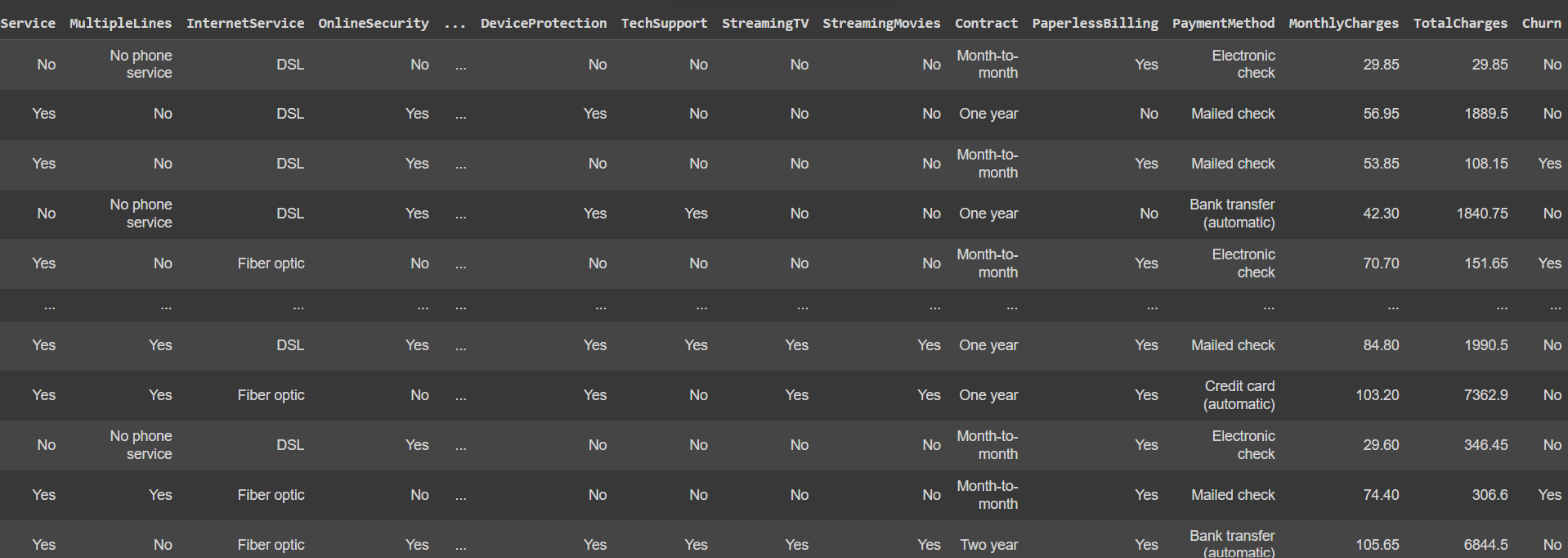Select the StreamingTV column header
This screenshot has height=558, width=1568.
[765, 23]
